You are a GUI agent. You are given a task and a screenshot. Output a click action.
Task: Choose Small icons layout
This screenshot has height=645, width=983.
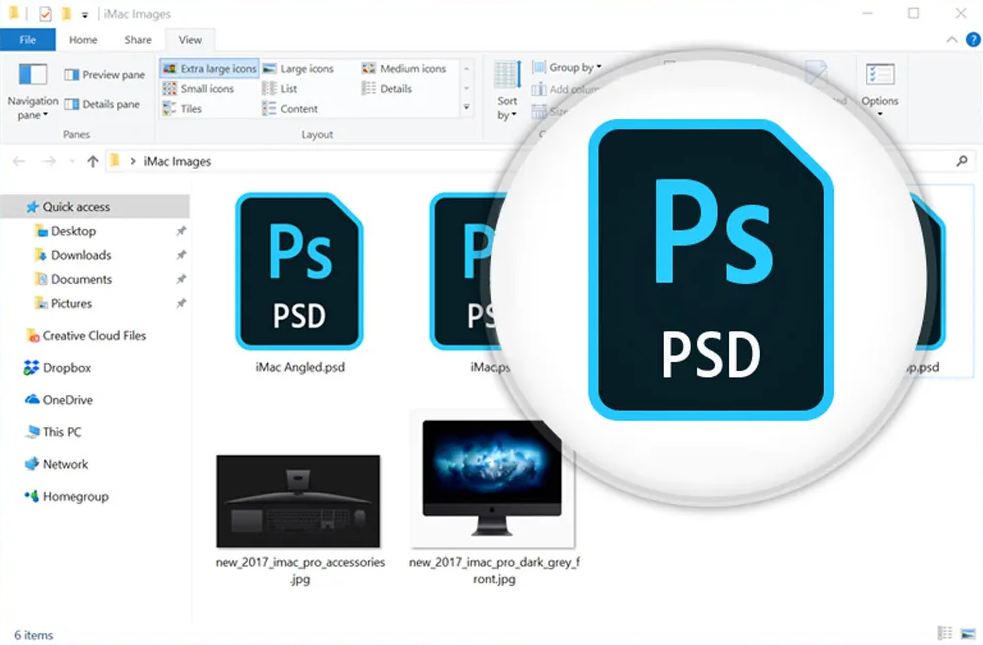[x=198, y=88]
